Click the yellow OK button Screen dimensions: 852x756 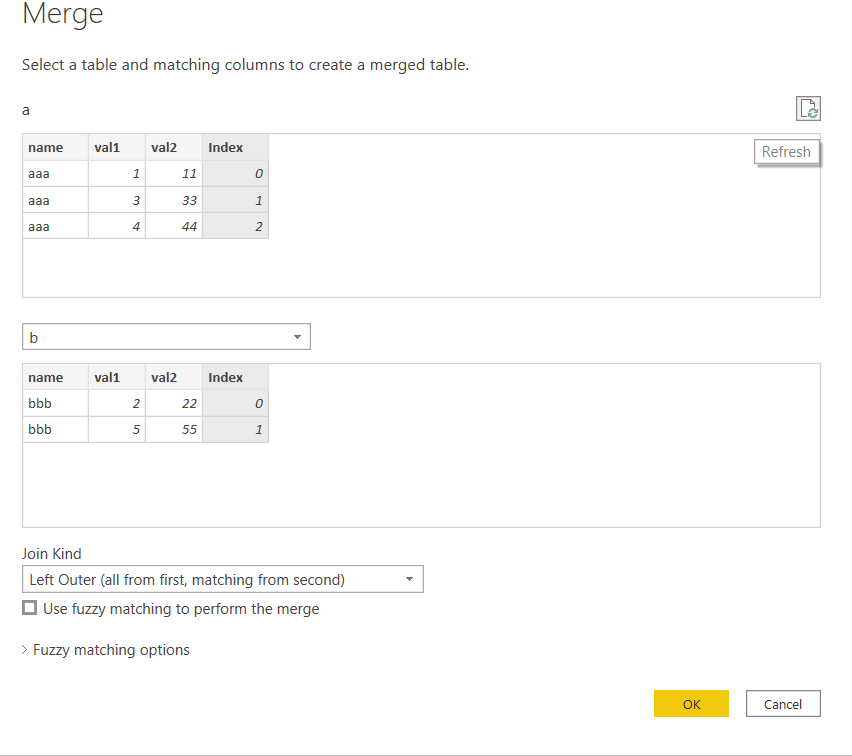point(691,704)
